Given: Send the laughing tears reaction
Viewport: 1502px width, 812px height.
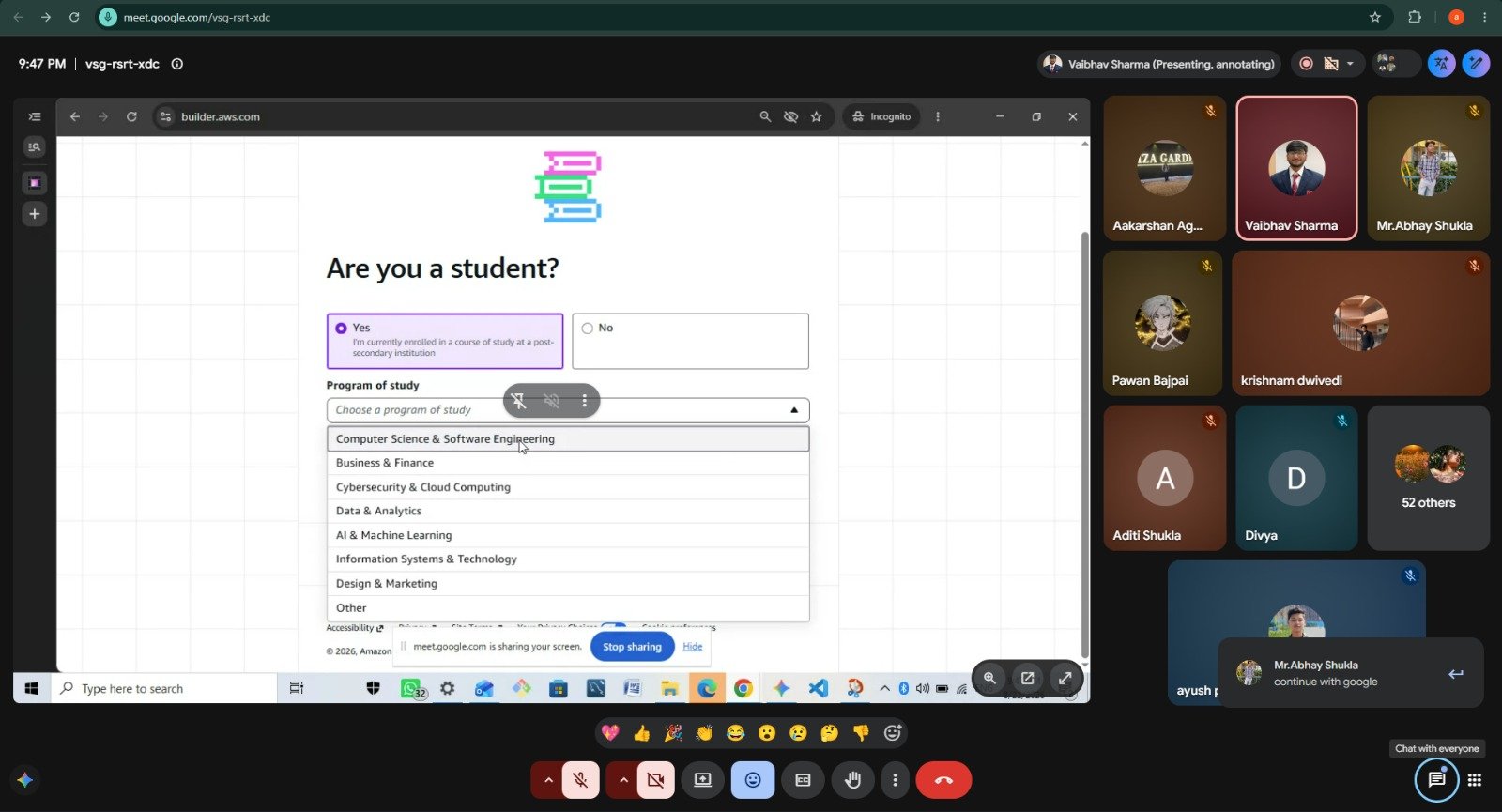Looking at the screenshot, I should [x=736, y=733].
